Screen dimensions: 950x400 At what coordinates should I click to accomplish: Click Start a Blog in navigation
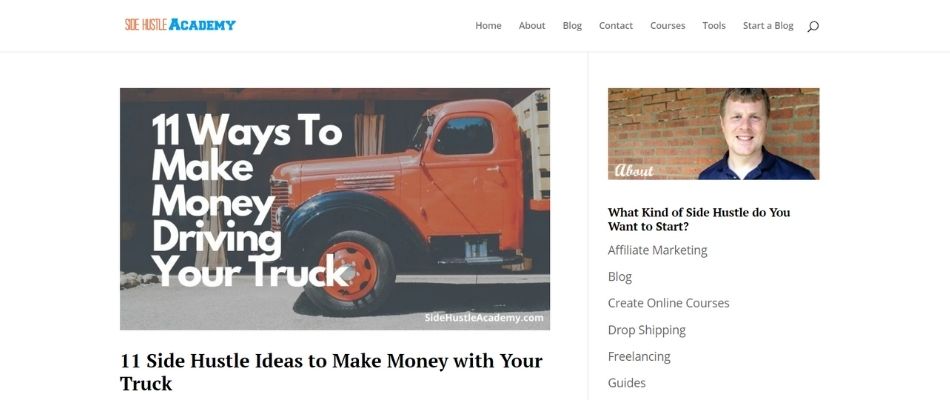click(x=768, y=25)
